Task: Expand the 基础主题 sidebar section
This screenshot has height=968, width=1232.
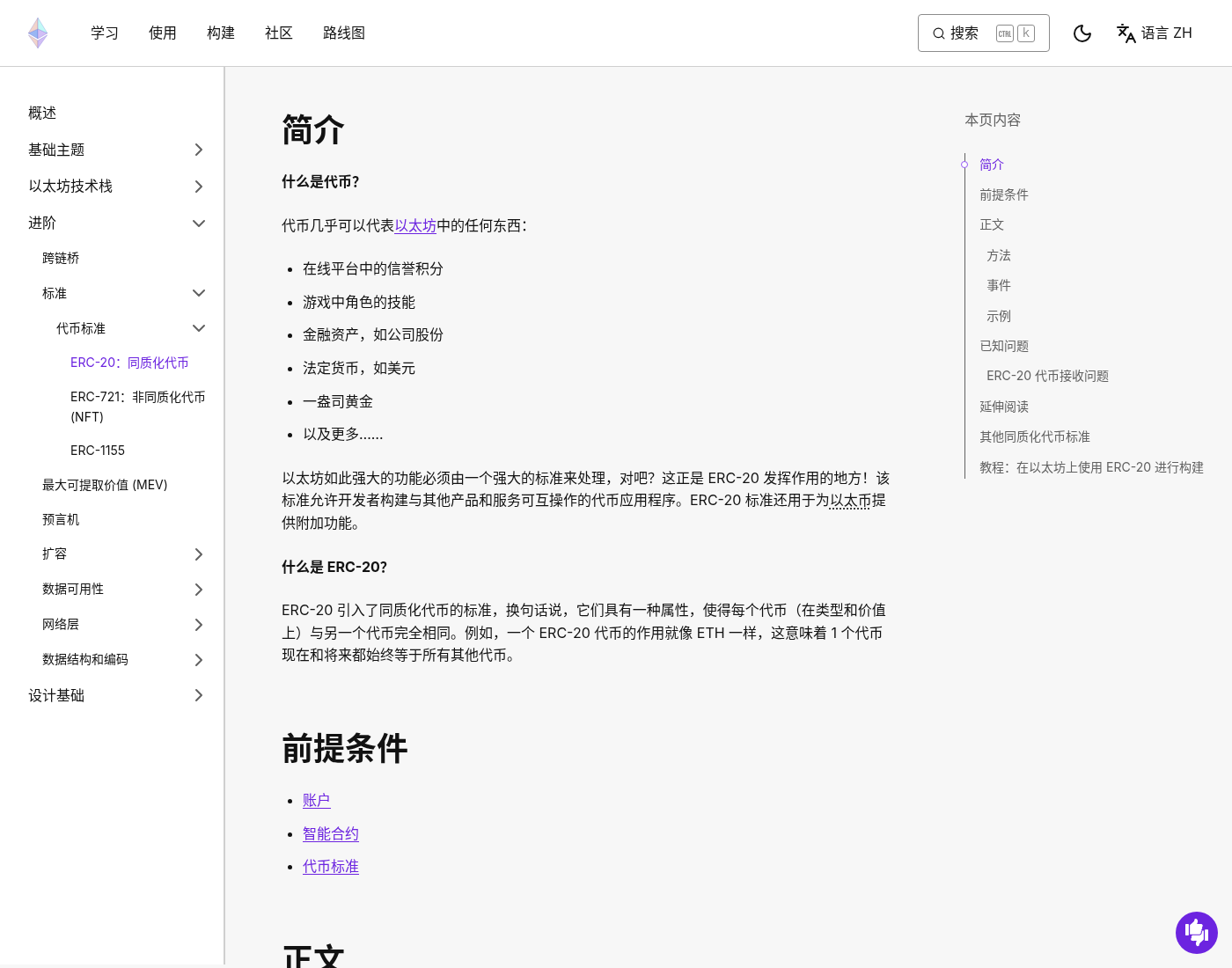Action: (x=199, y=150)
